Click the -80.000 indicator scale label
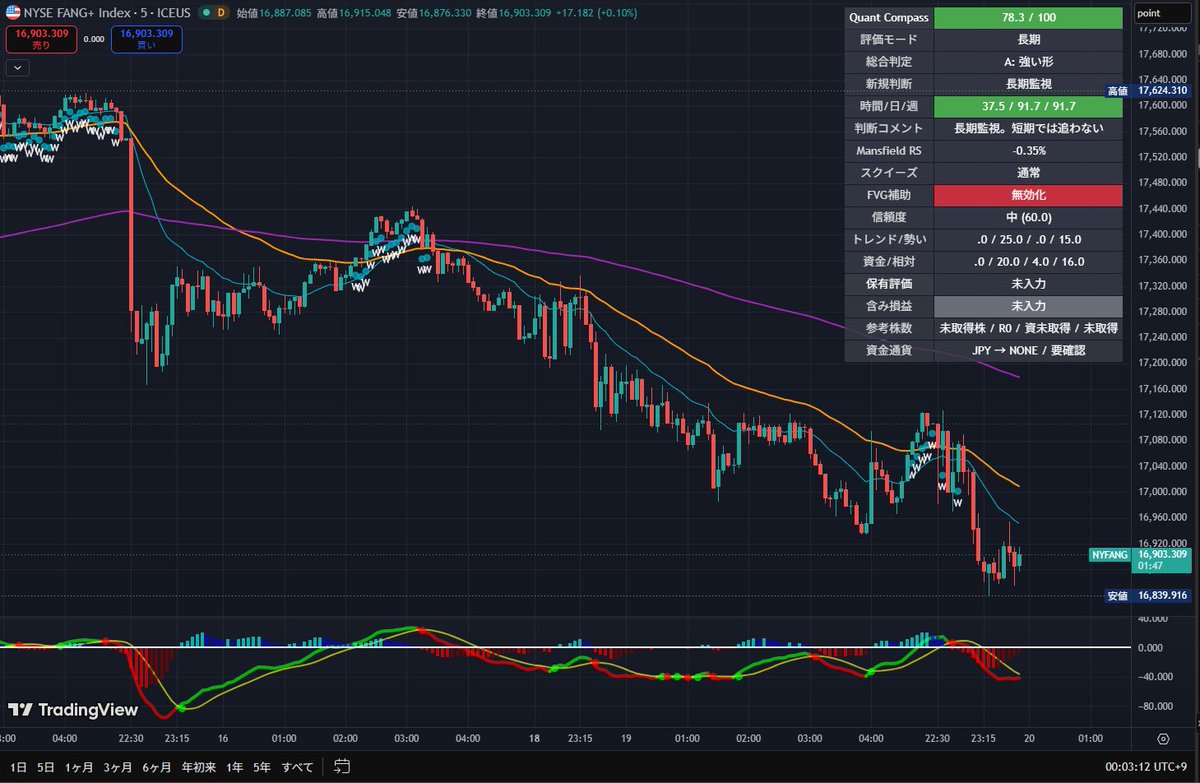The width and height of the screenshot is (1200, 783). tap(1156, 706)
